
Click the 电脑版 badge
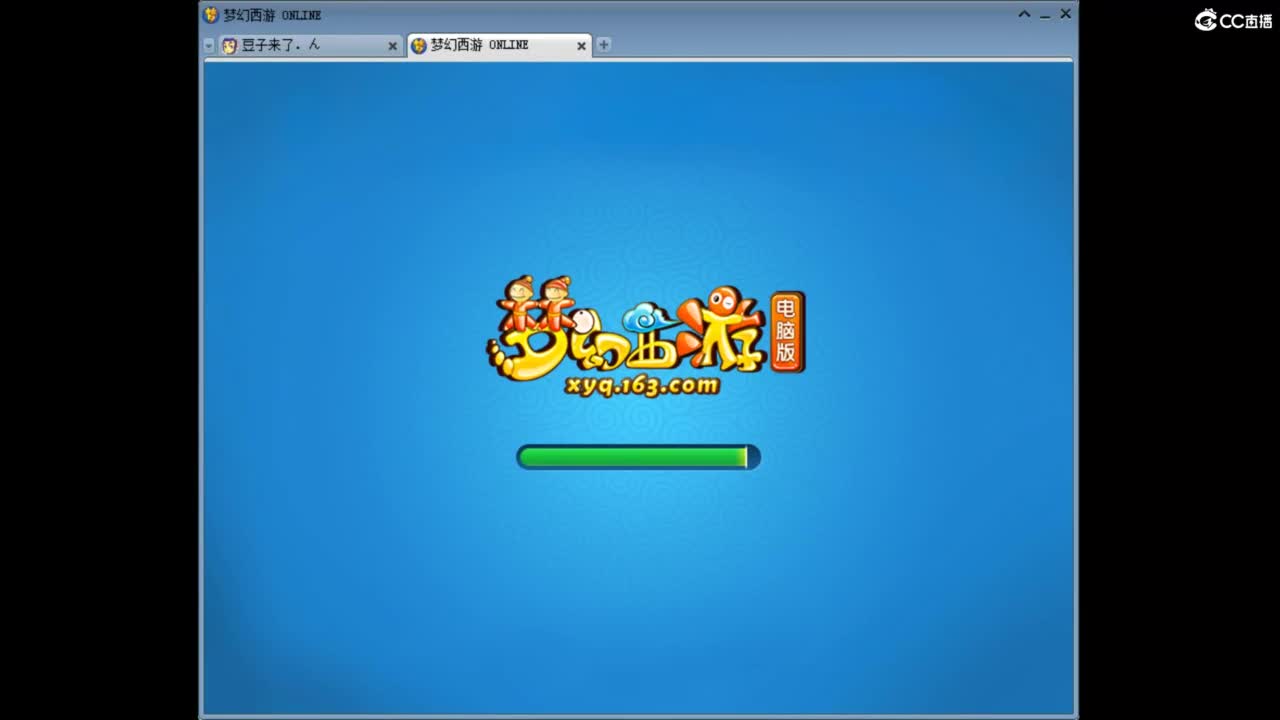click(787, 332)
